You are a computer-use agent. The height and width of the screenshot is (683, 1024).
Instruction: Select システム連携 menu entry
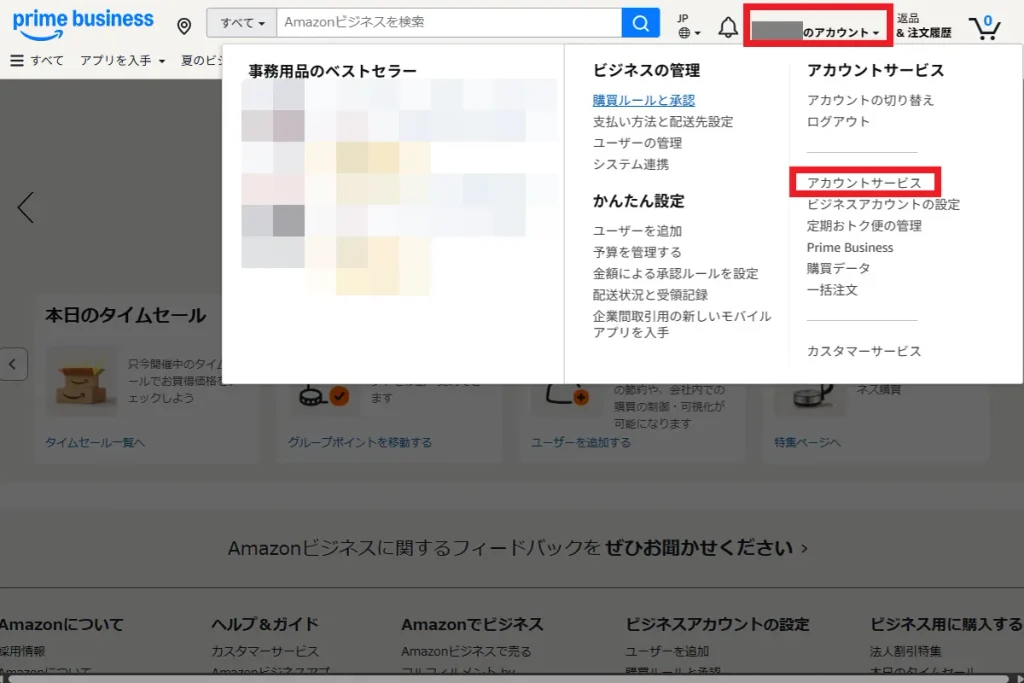630,165
